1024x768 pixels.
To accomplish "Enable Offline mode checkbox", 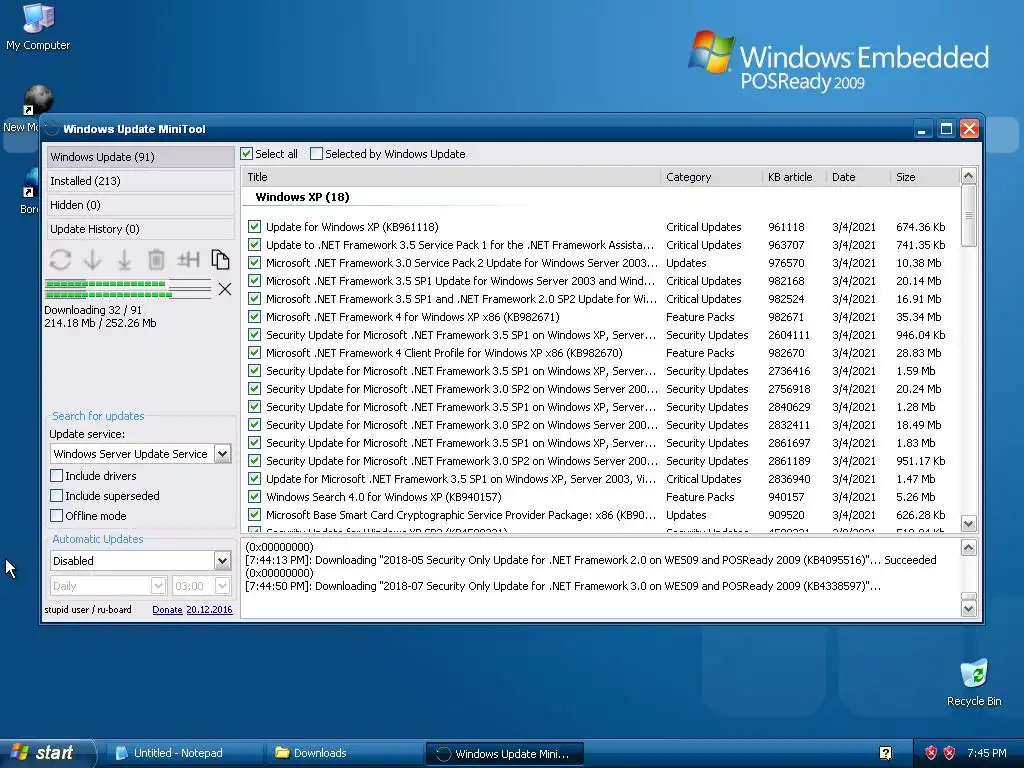I will click(57, 516).
